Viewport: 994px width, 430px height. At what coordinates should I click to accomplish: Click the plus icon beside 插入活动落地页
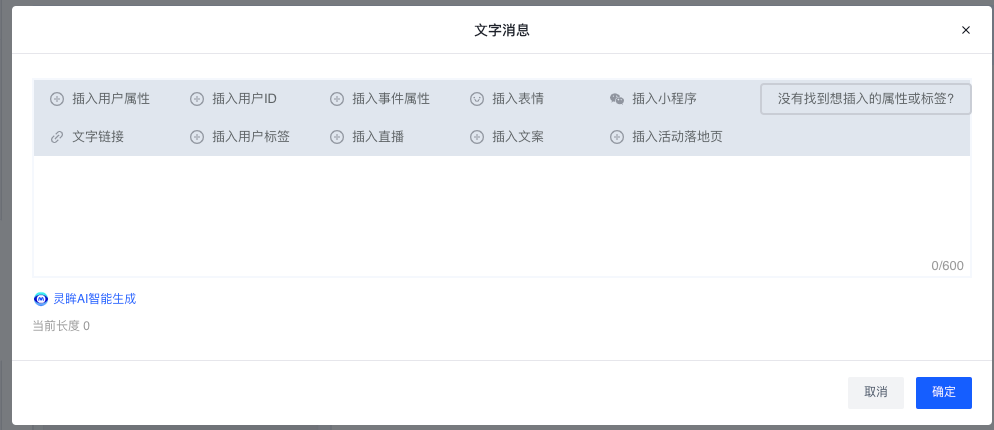tap(617, 137)
